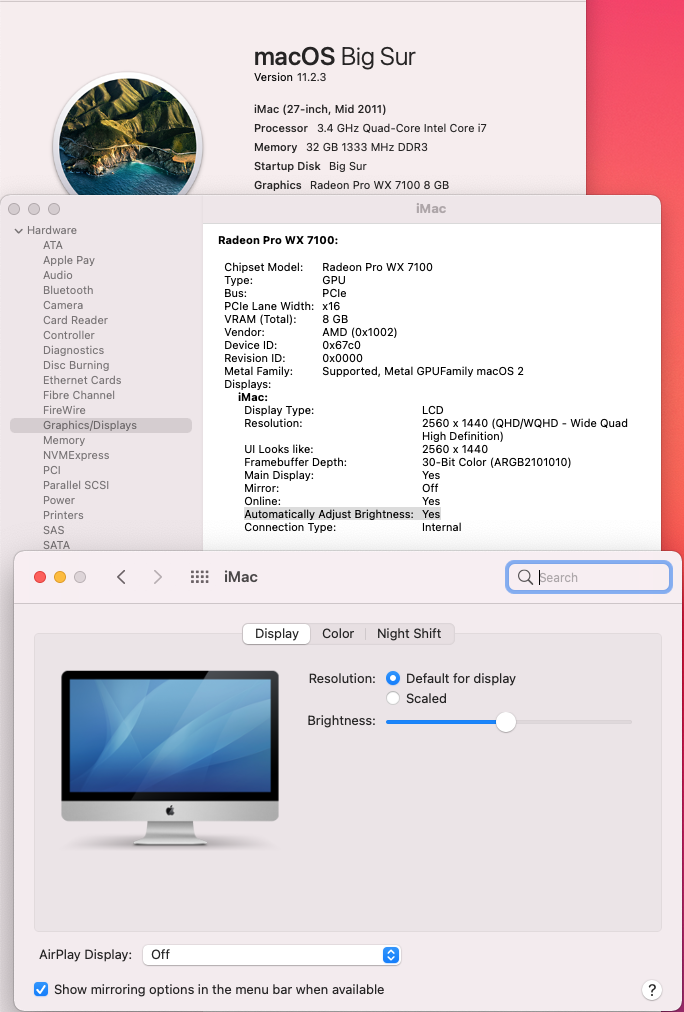Viewport: 684px width, 1012px height.
Task: Select Ethernet Cards in hardware list
Action: pyautogui.click(x=82, y=380)
